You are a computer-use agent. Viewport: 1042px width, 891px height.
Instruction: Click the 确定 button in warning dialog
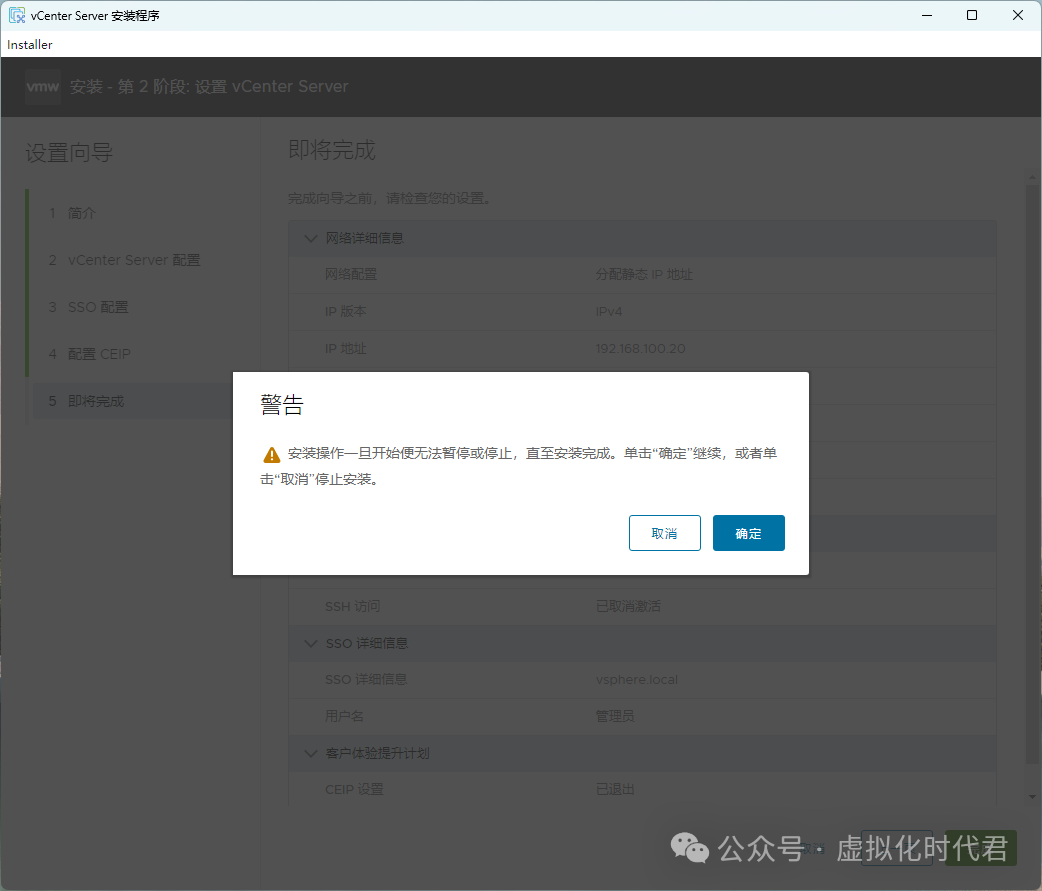748,533
